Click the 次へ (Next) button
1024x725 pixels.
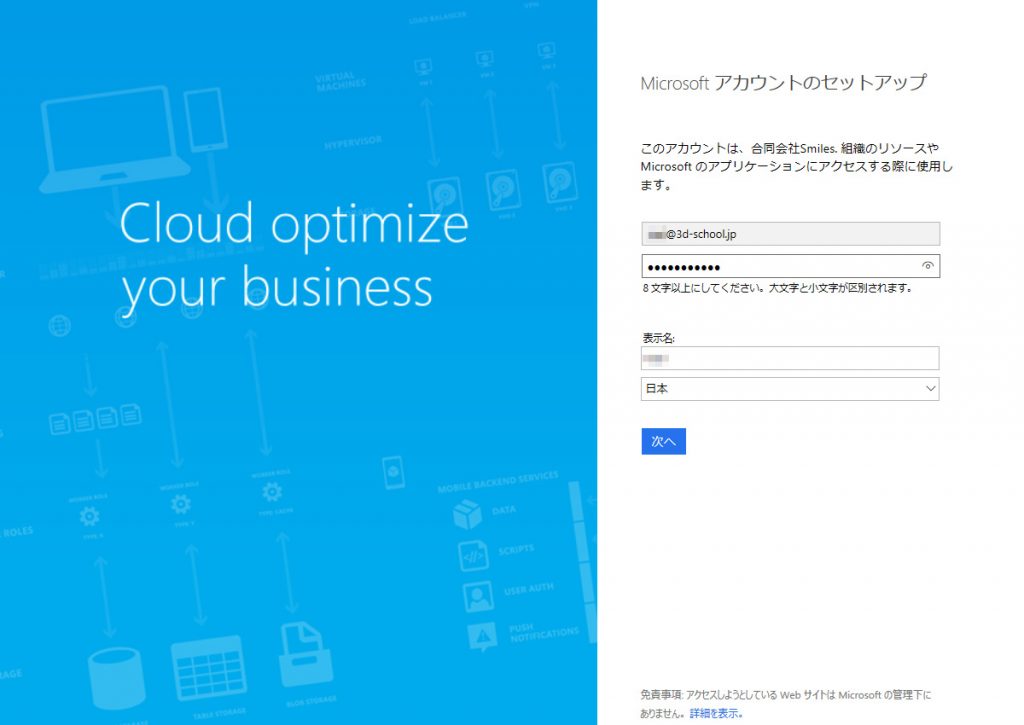point(664,442)
